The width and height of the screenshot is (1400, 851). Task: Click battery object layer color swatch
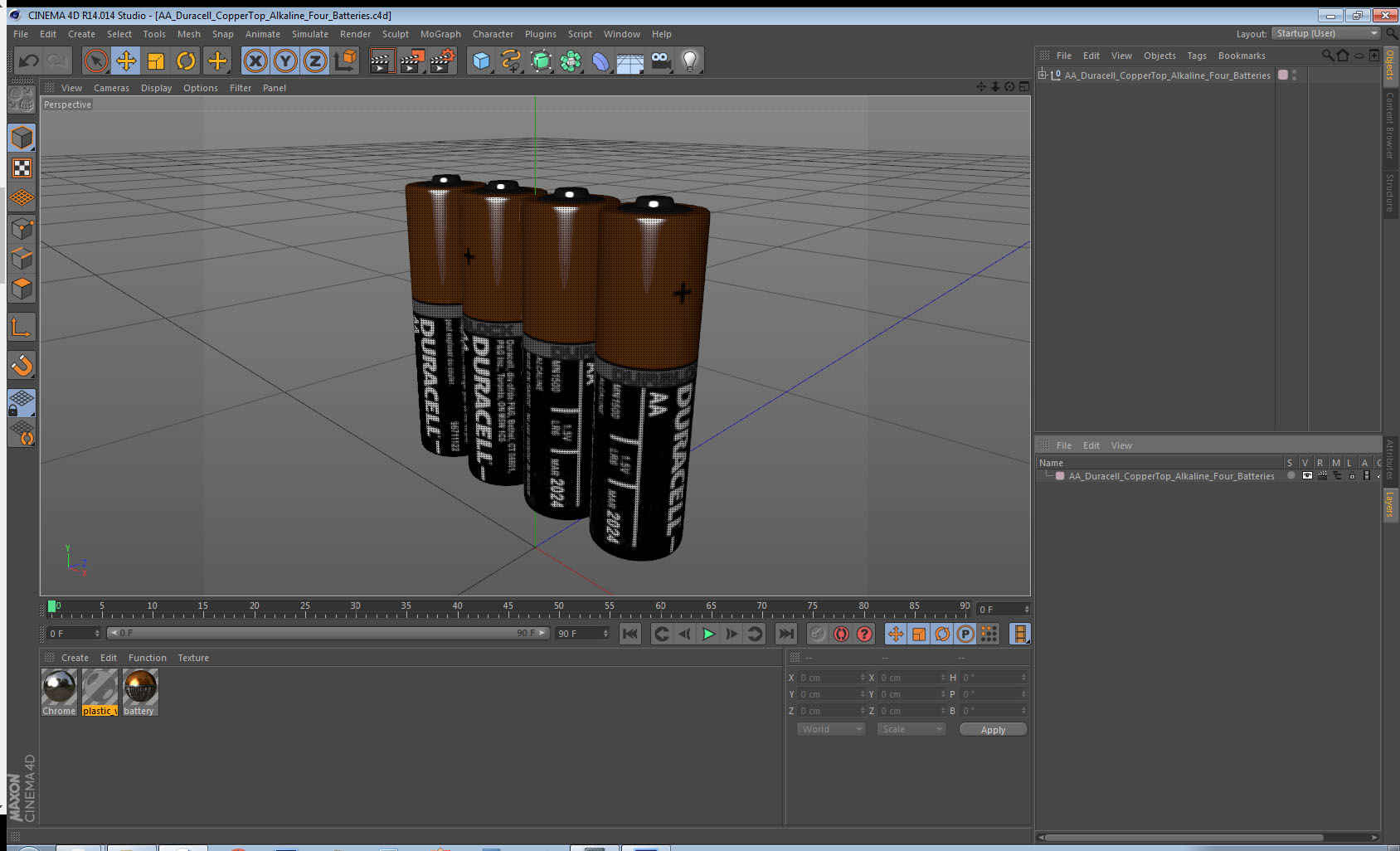coord(1283,75)
